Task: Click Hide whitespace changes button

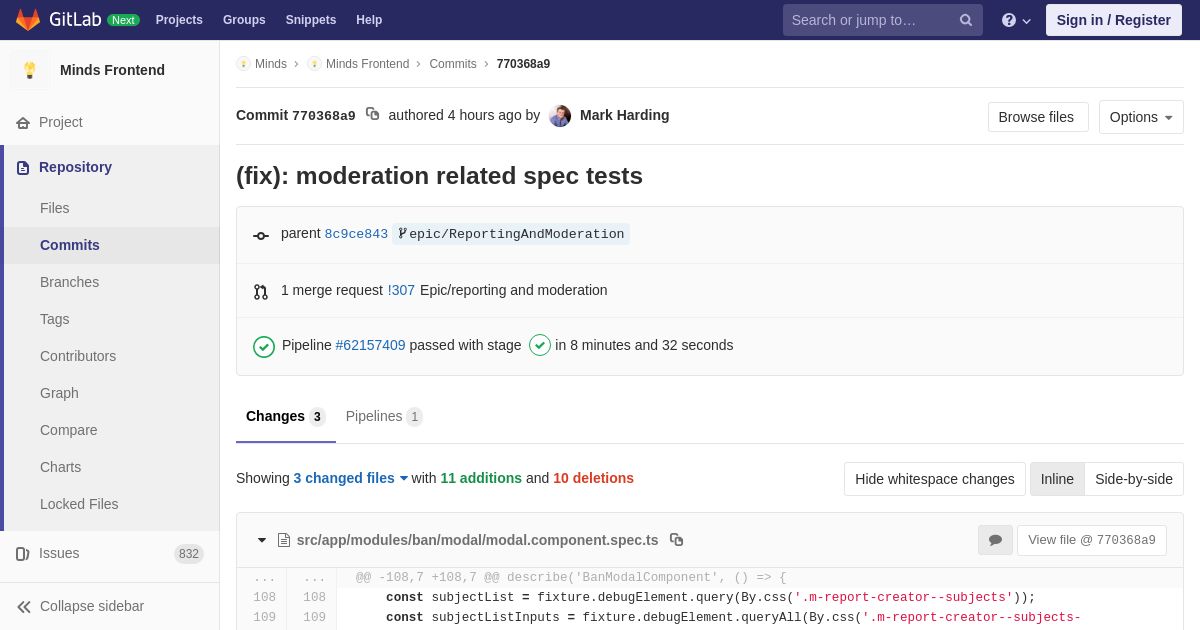Action: (935, 479)
